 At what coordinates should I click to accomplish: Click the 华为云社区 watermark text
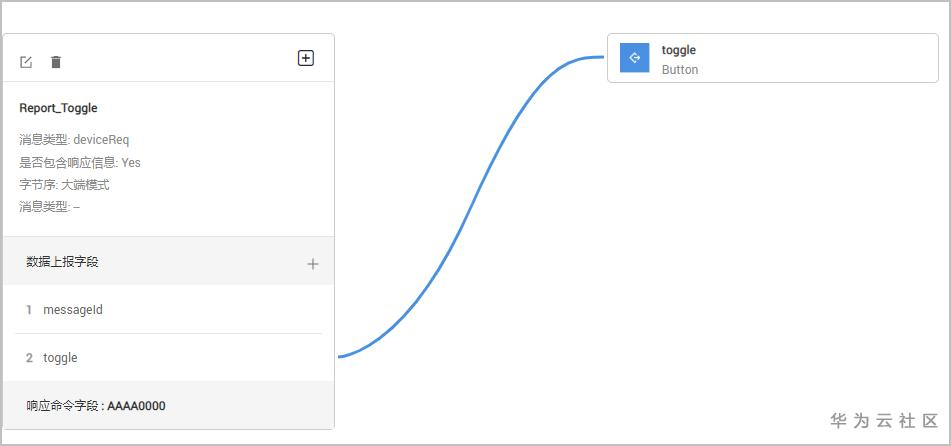coord(884,421)
